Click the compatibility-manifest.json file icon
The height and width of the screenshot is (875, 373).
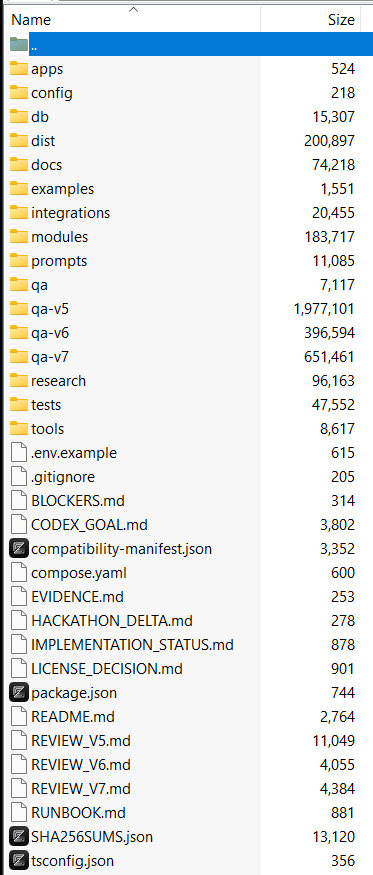click(x=19, y=549)
